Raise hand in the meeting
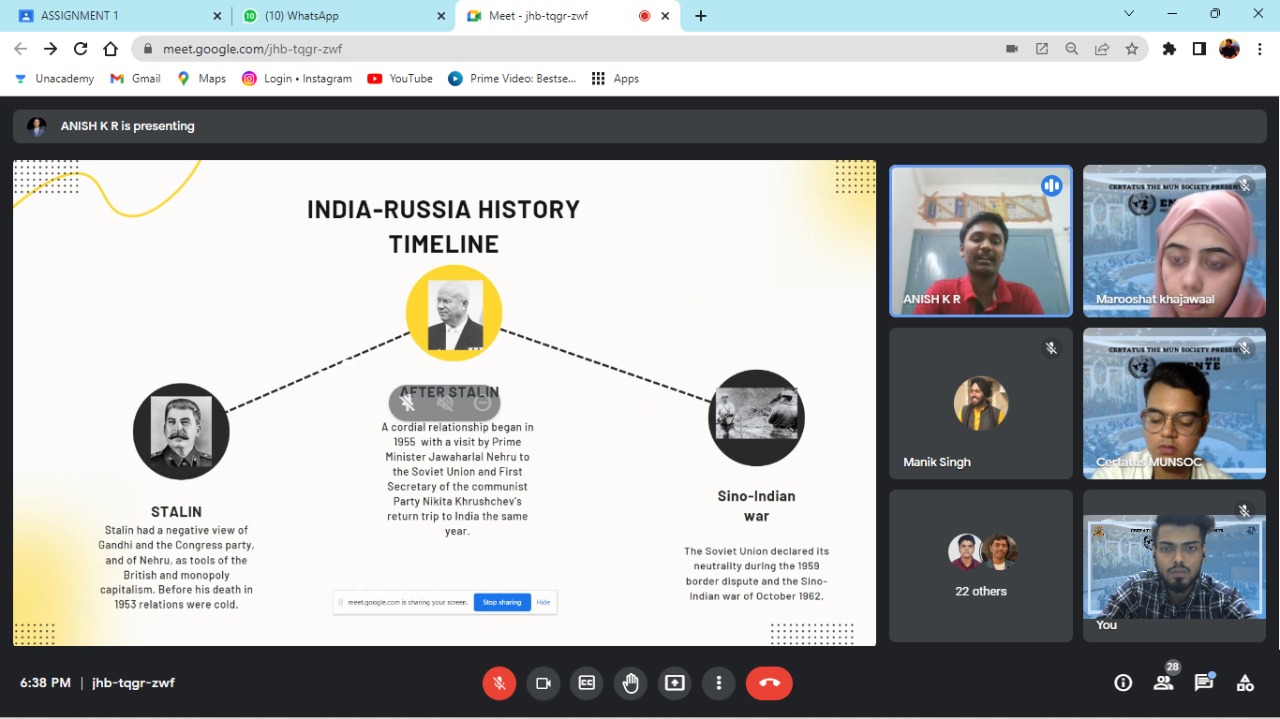This screenshot has height=719, width=1280. (x=631, y=683)
